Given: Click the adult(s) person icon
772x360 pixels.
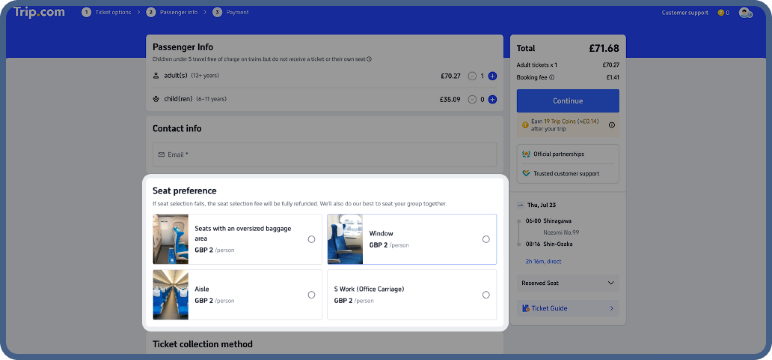Looking at the screenshot, I should click(x=156, y=76).
